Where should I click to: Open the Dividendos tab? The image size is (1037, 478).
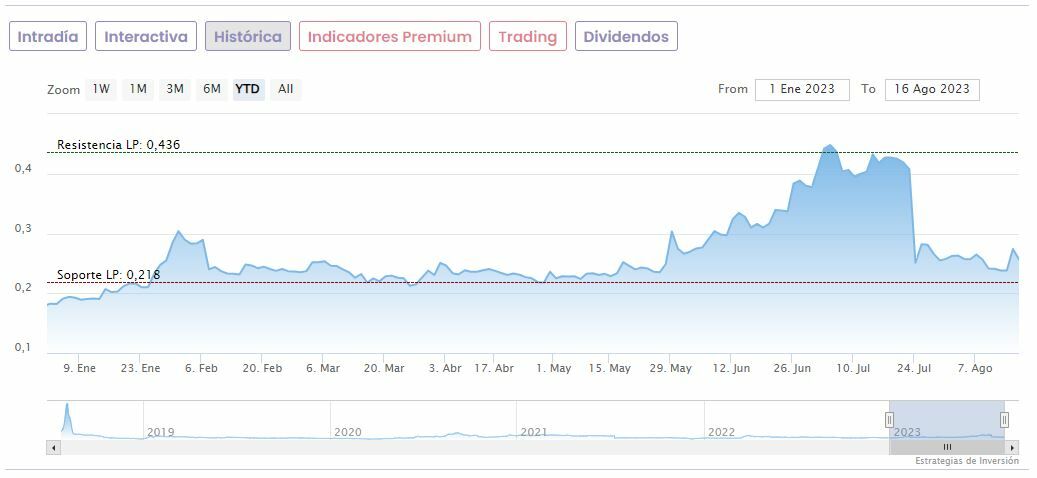coord(626,37)
